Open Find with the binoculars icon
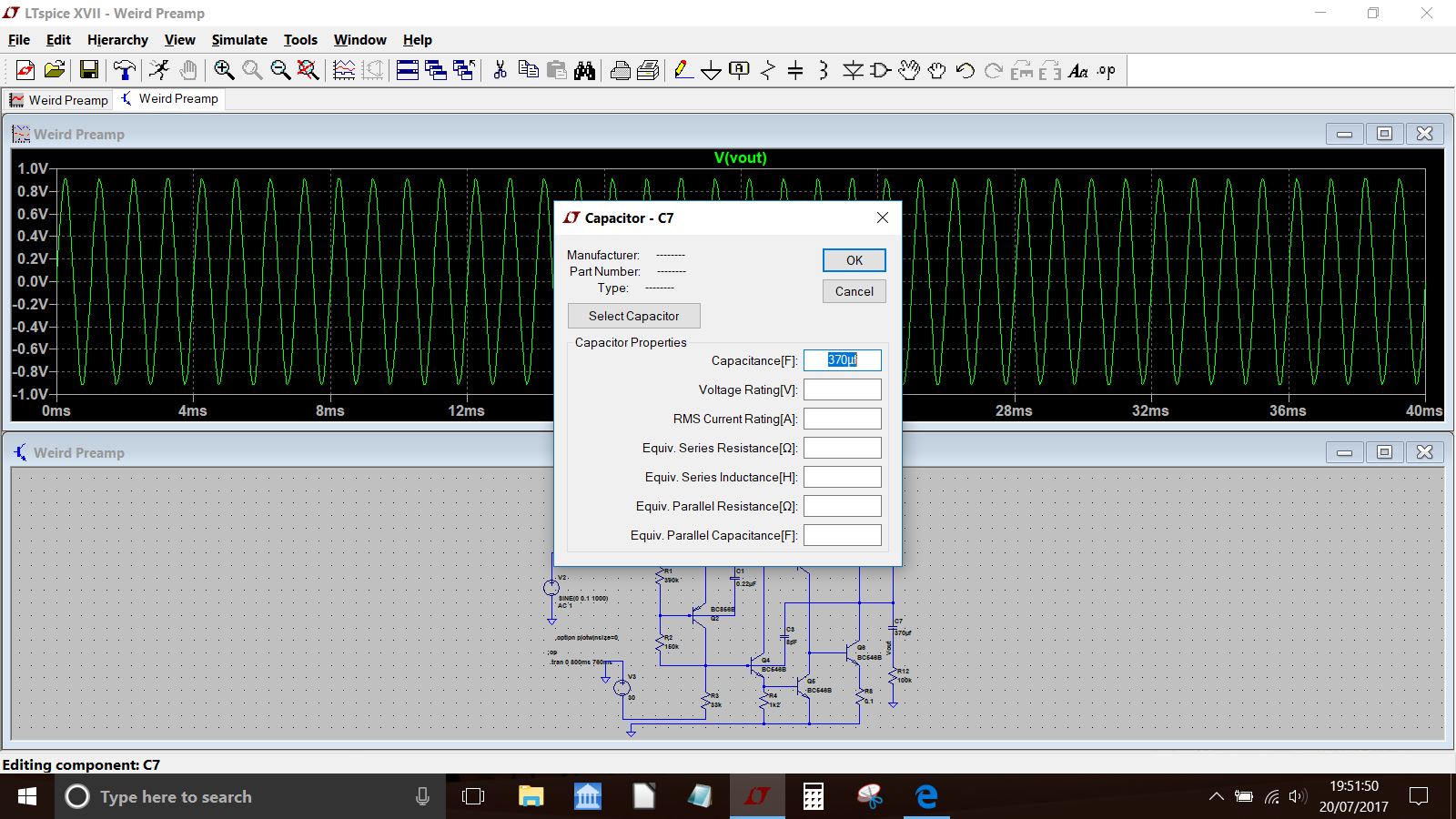1456x819 pixels. pyautogui.click(x=585, y=70)
